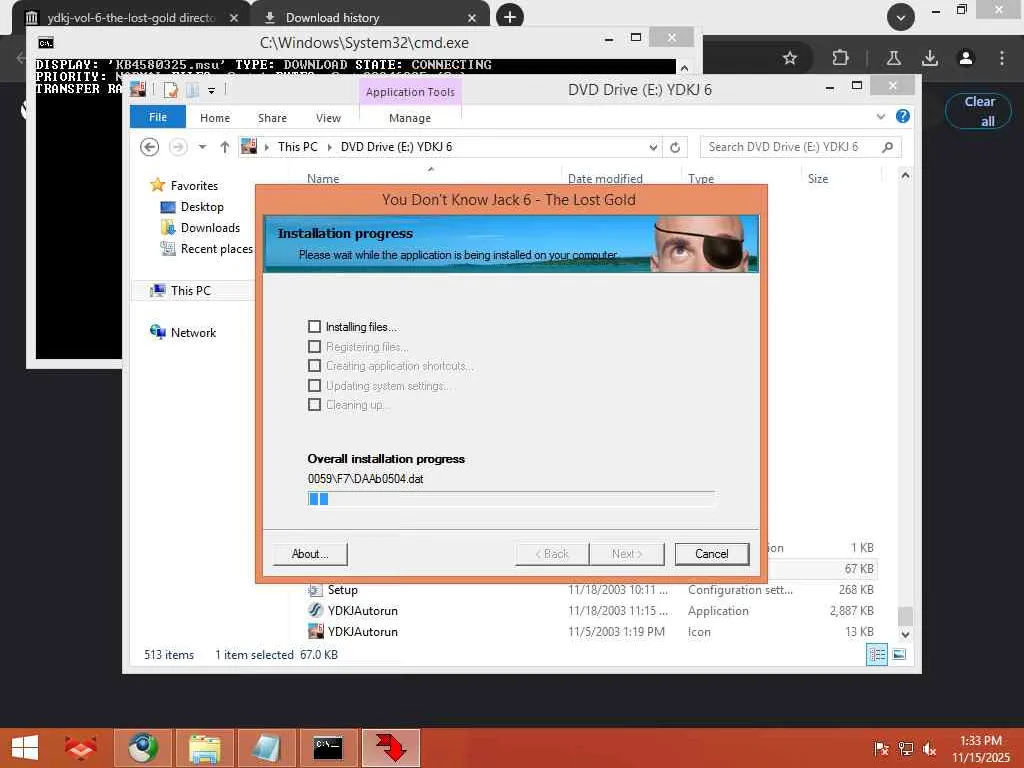This screenshot has width=1024, height=768.
Task: Click Explorer's New folder quick access icon
Action: tap(193, 90)
